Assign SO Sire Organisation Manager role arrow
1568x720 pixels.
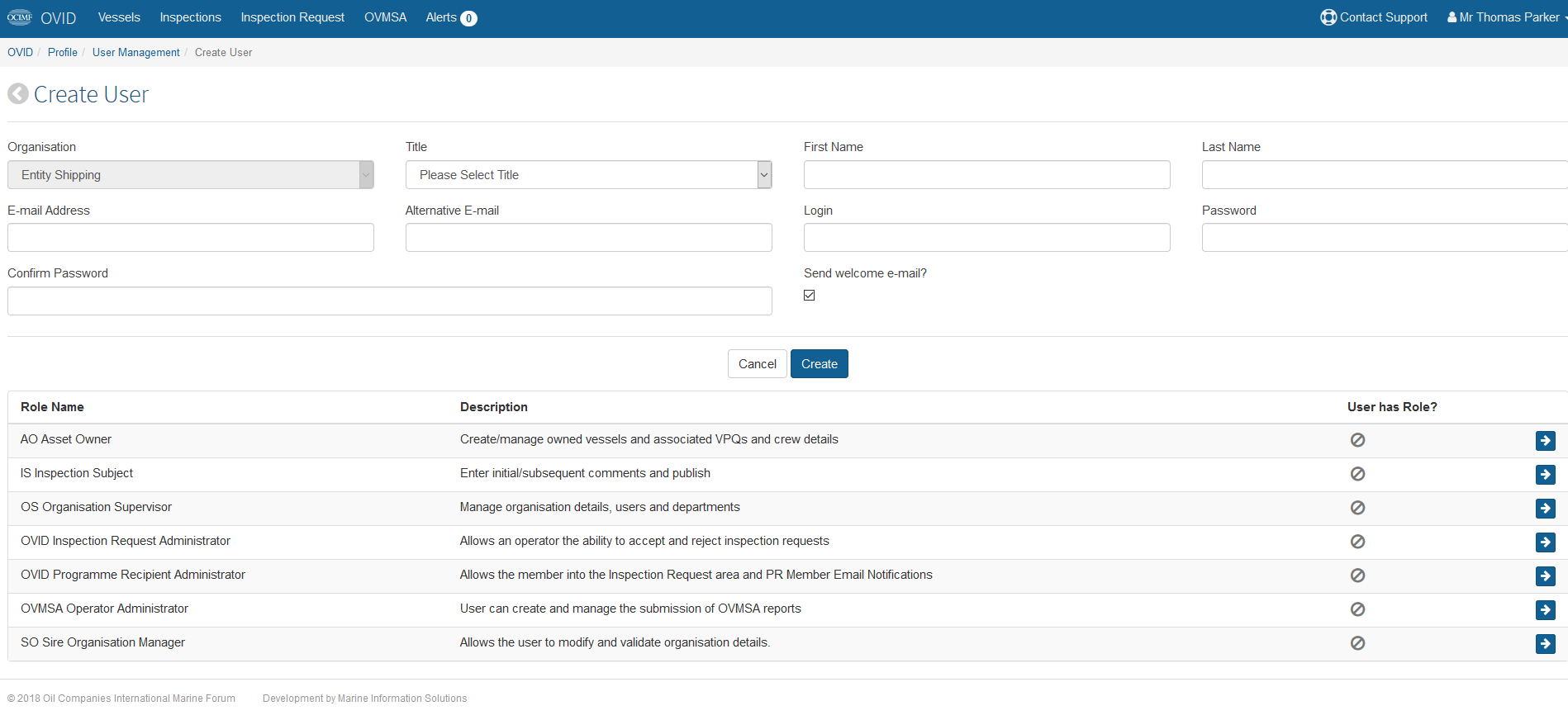pyautogui.click(x=1546, y=644)
